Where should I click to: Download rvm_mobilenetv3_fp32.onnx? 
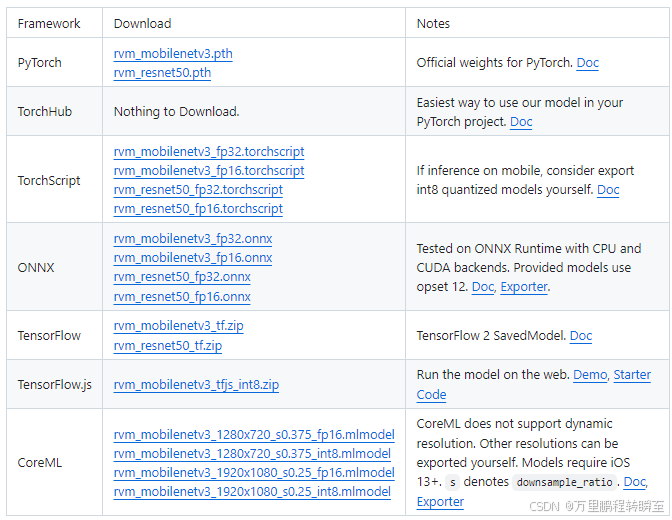[193, 239]
